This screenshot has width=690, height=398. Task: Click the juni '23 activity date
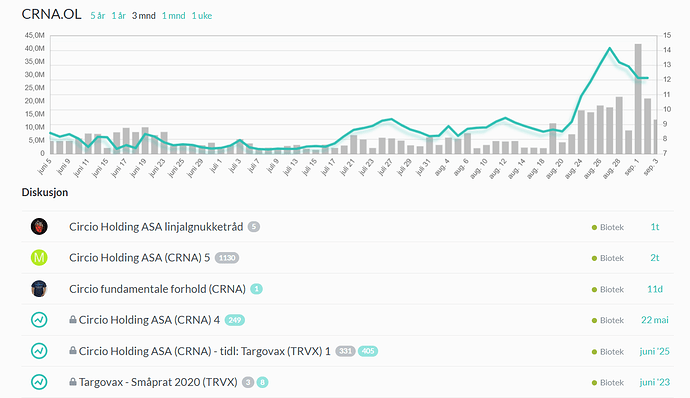(x=655, y=382)
